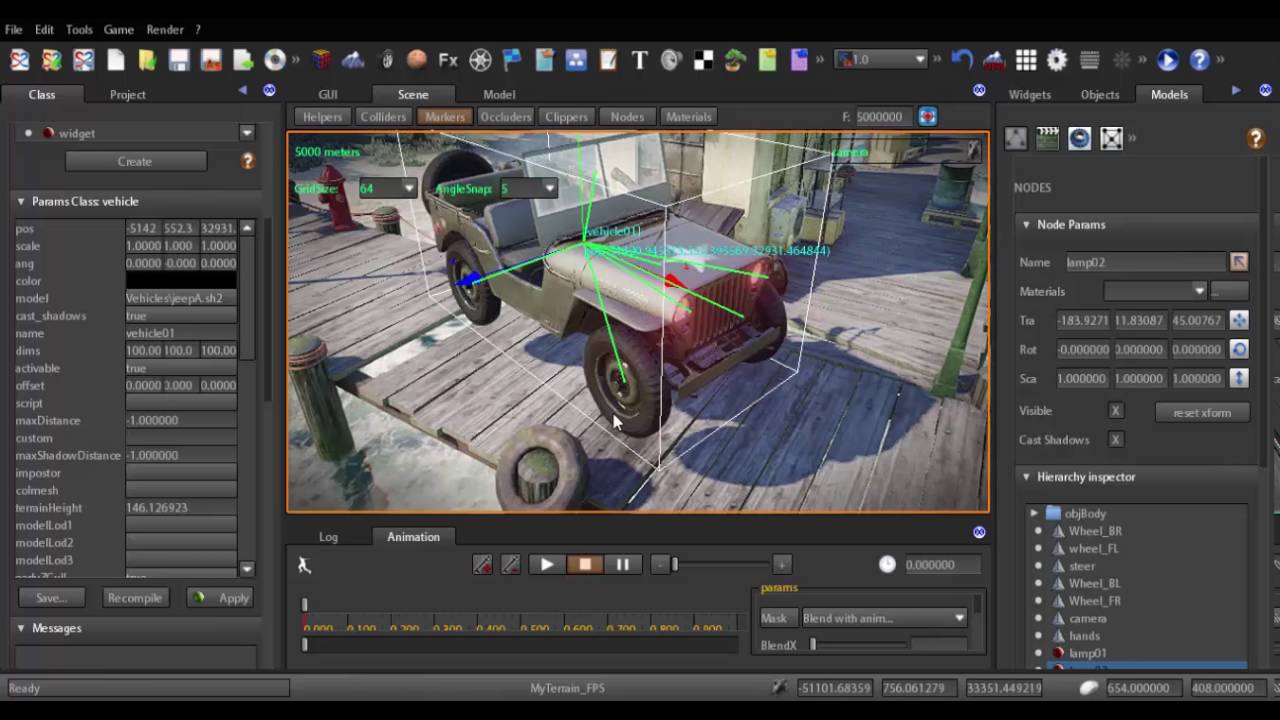Collapse the Node Params section
Viewport: 1280px width, 720px height.
(1026, 225)
